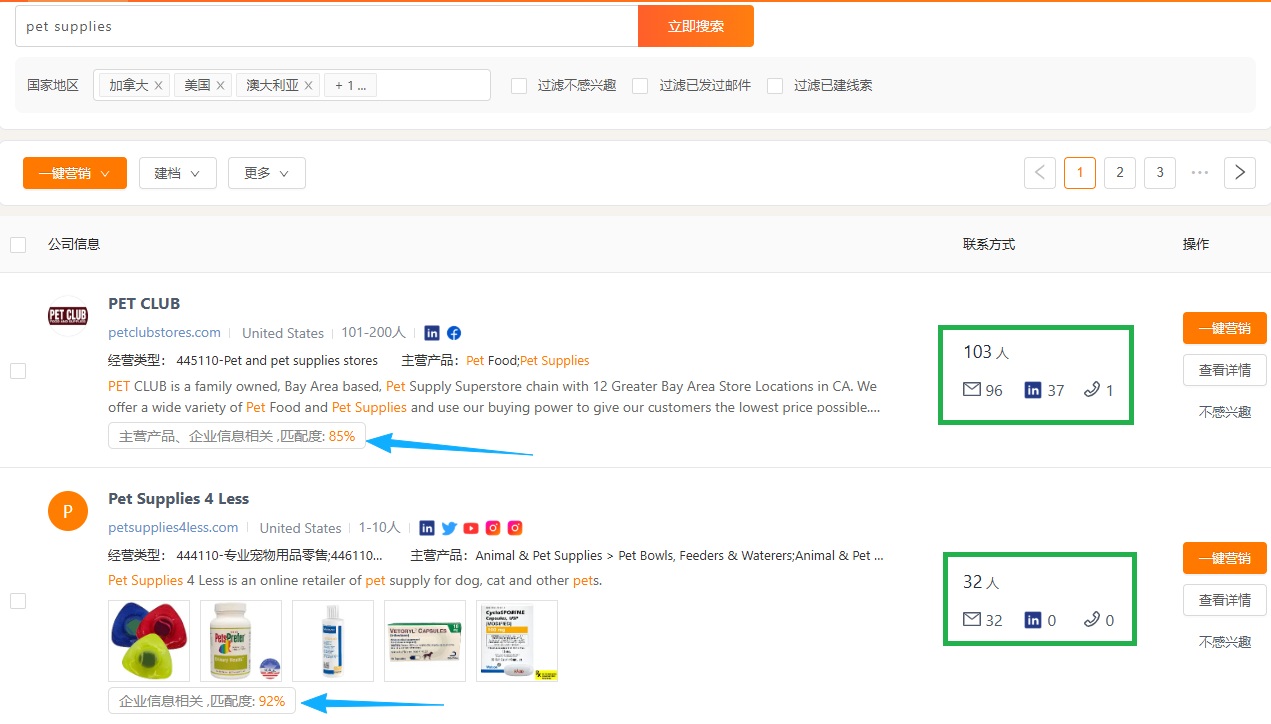Screen dimensions: 1271x724
Task: Mark Pet Supplies 4 Less as 不感兴趣
Action: (x=1225, y=642)
